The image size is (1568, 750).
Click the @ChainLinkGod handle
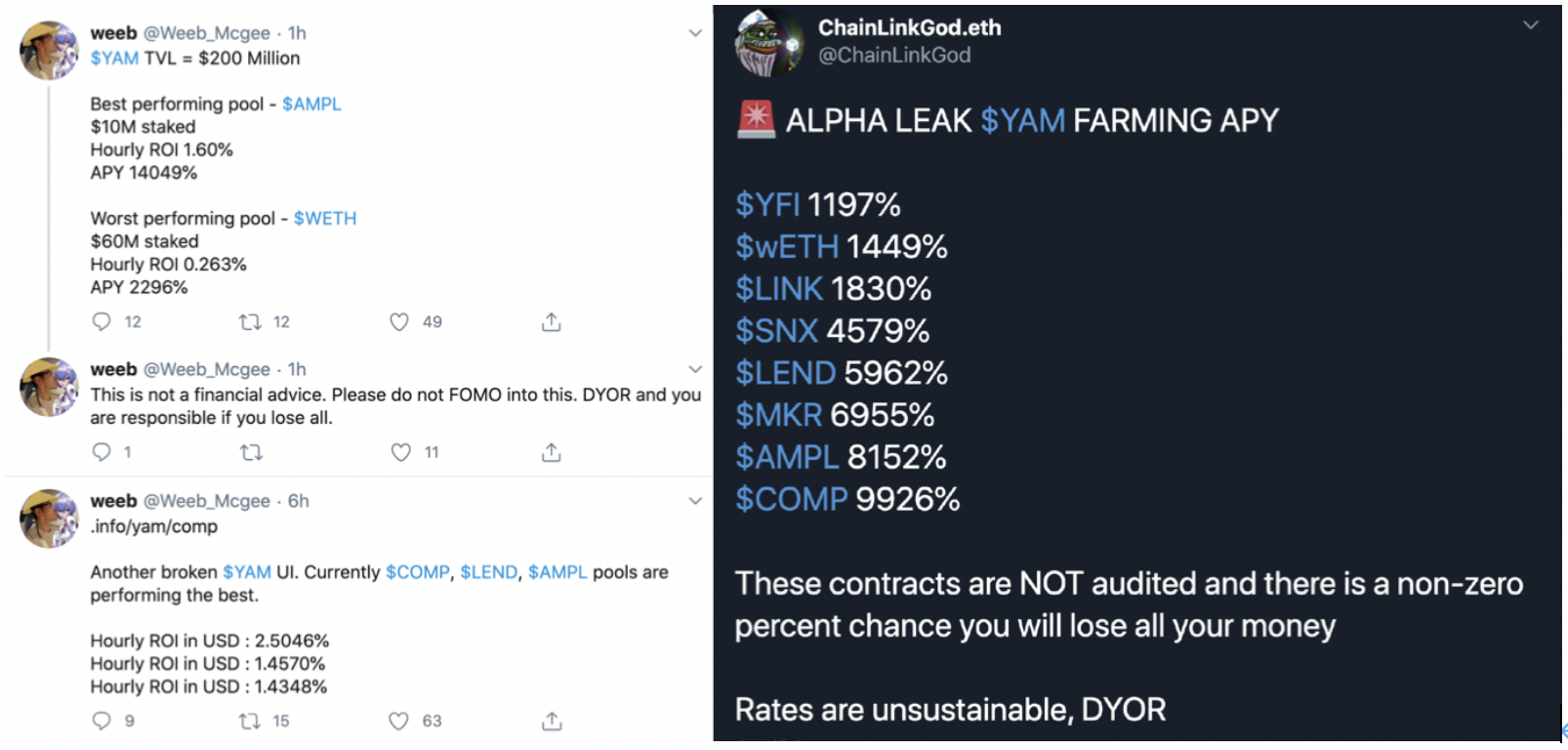[894, 55]
